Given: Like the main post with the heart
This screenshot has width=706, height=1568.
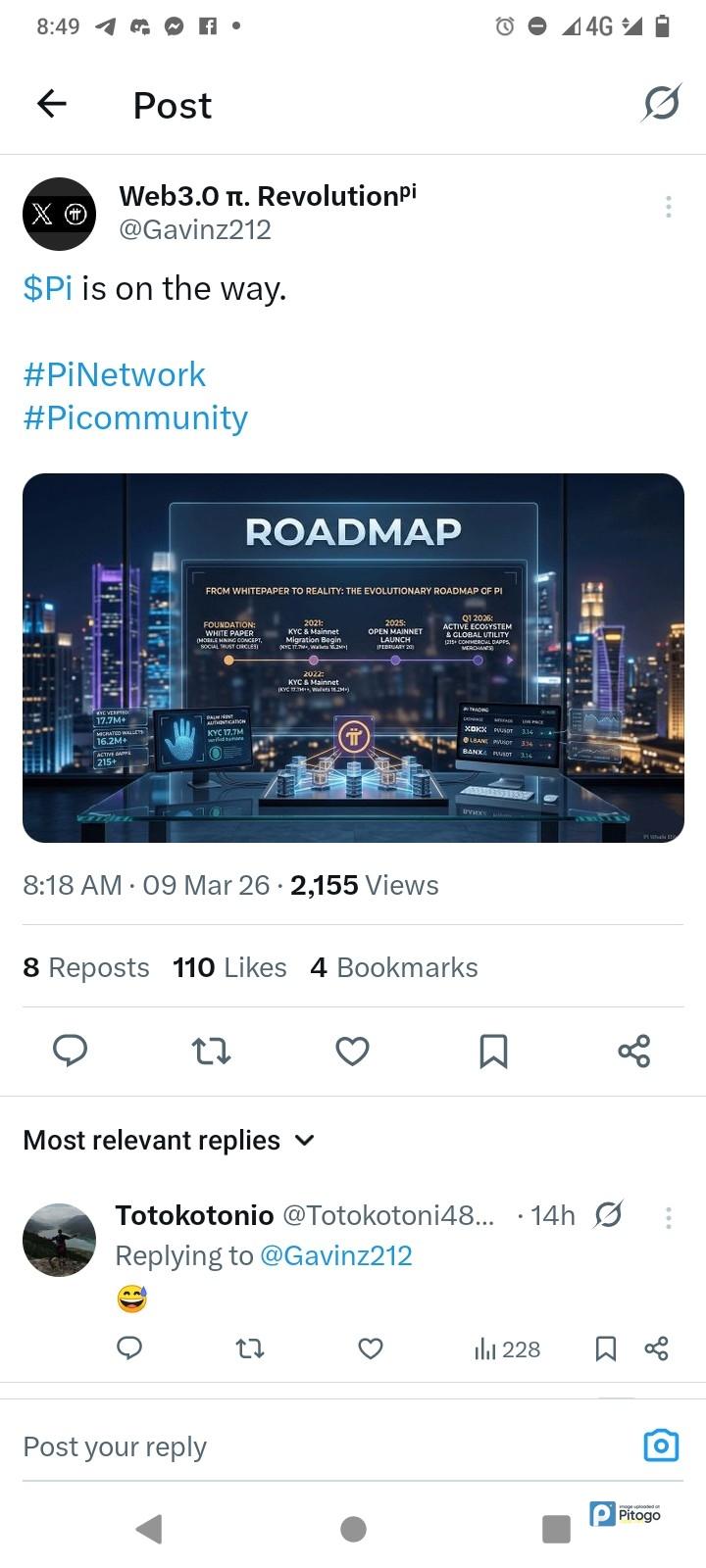Looking at the screenshot, I should [352, 1051].
